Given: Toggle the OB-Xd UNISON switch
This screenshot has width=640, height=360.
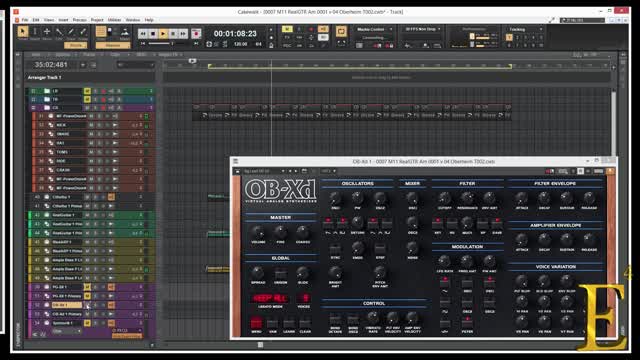Looking at the screenshot, I should pos(280,273).
